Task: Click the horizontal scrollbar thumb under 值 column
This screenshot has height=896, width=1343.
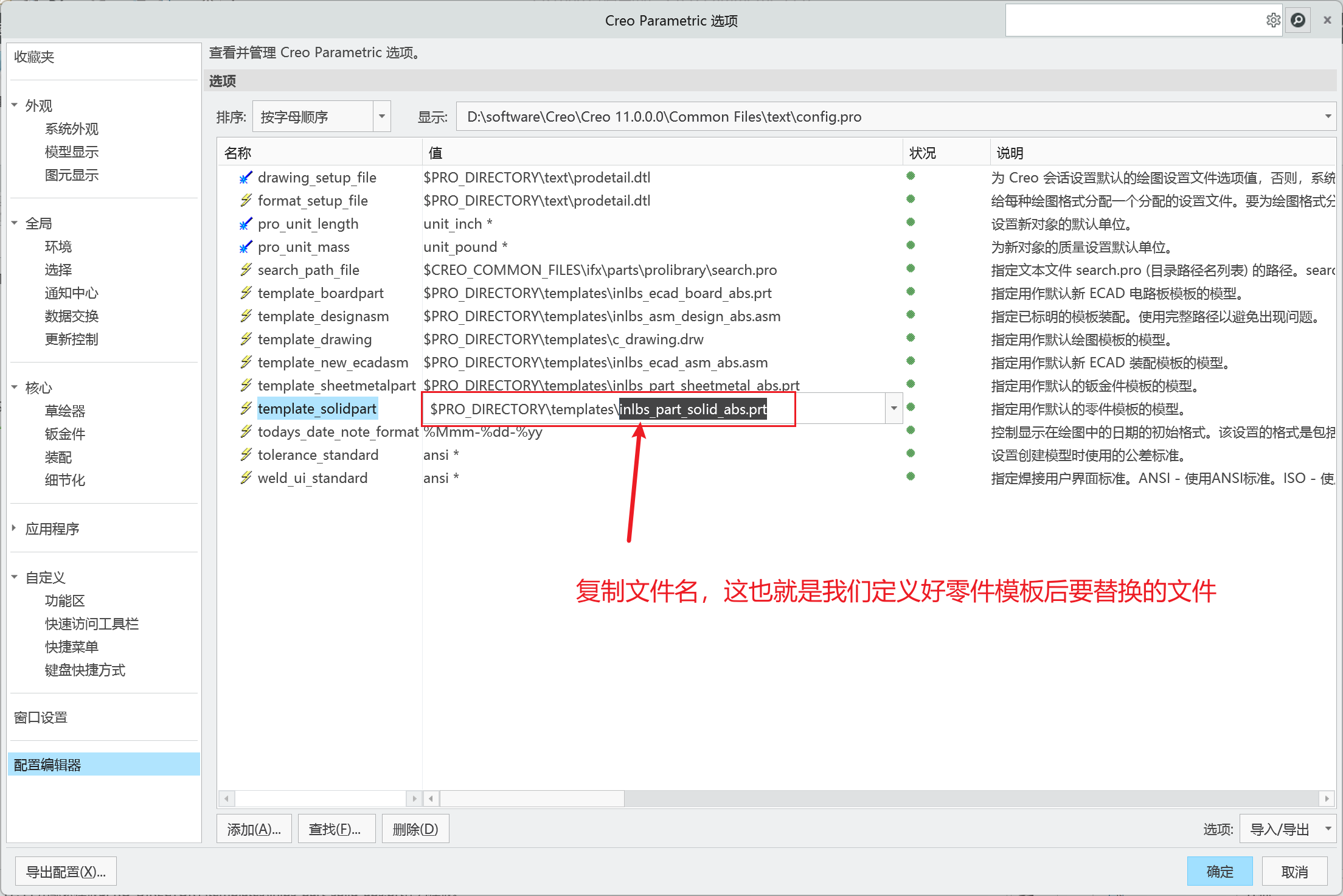Action: (532, 798)
